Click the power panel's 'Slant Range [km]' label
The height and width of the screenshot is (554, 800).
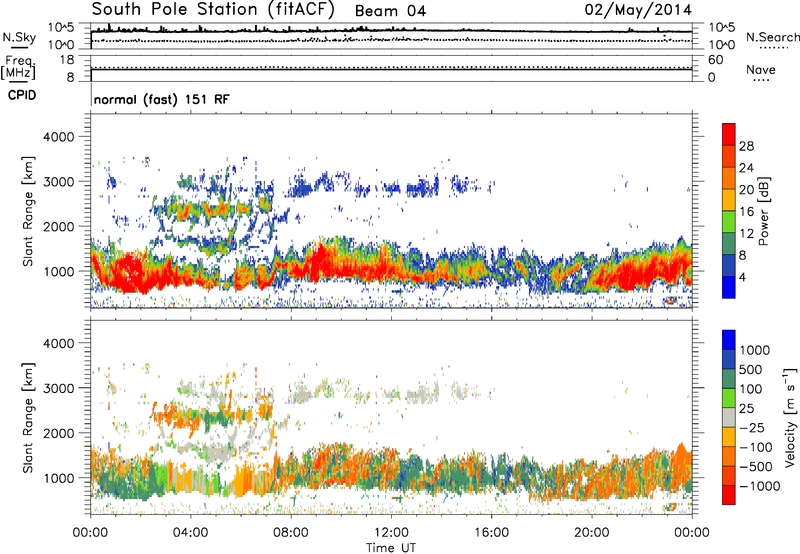[x=28, y=211]
